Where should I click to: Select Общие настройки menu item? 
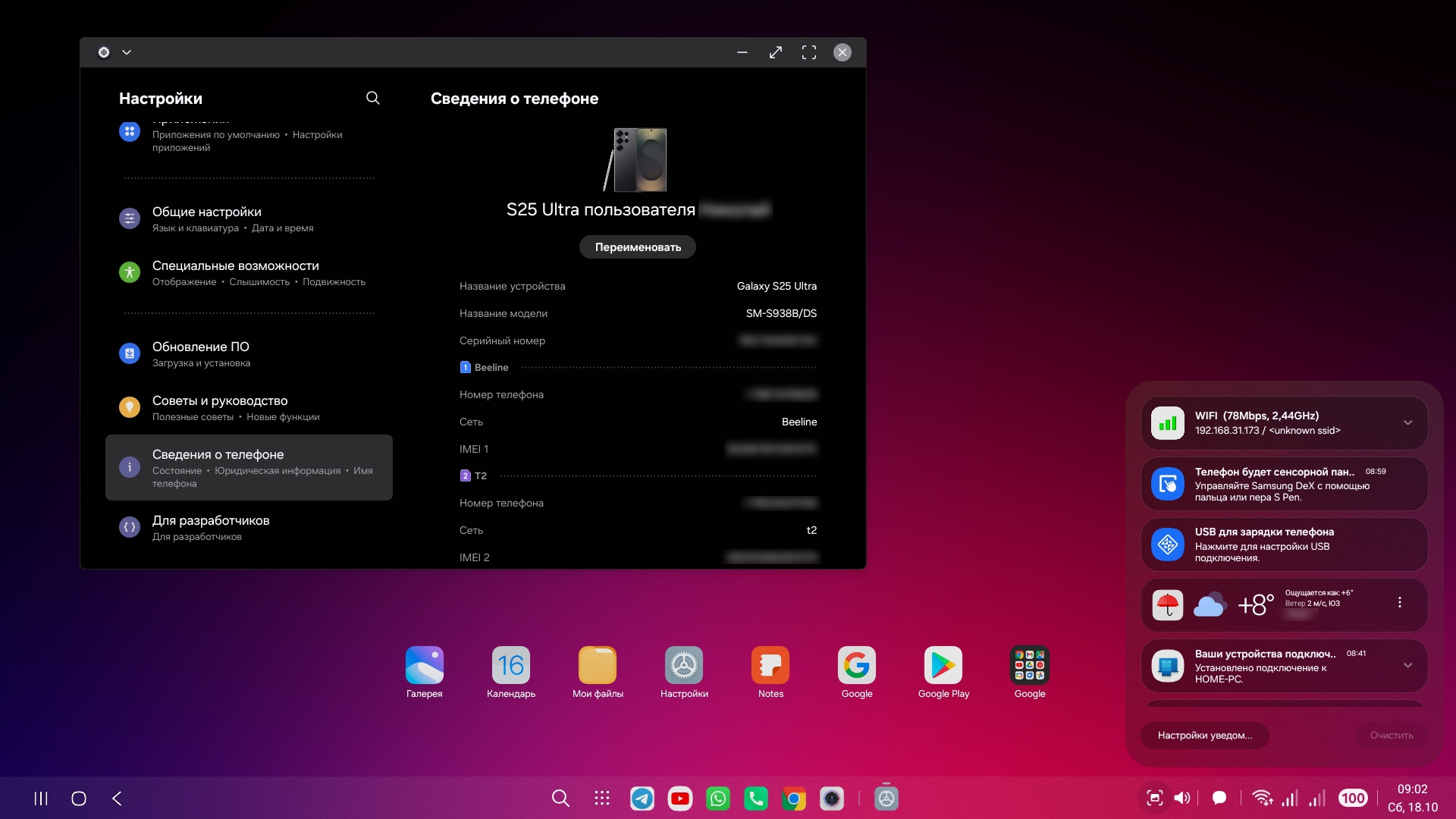pyautogui.click(x=206, y=218)
